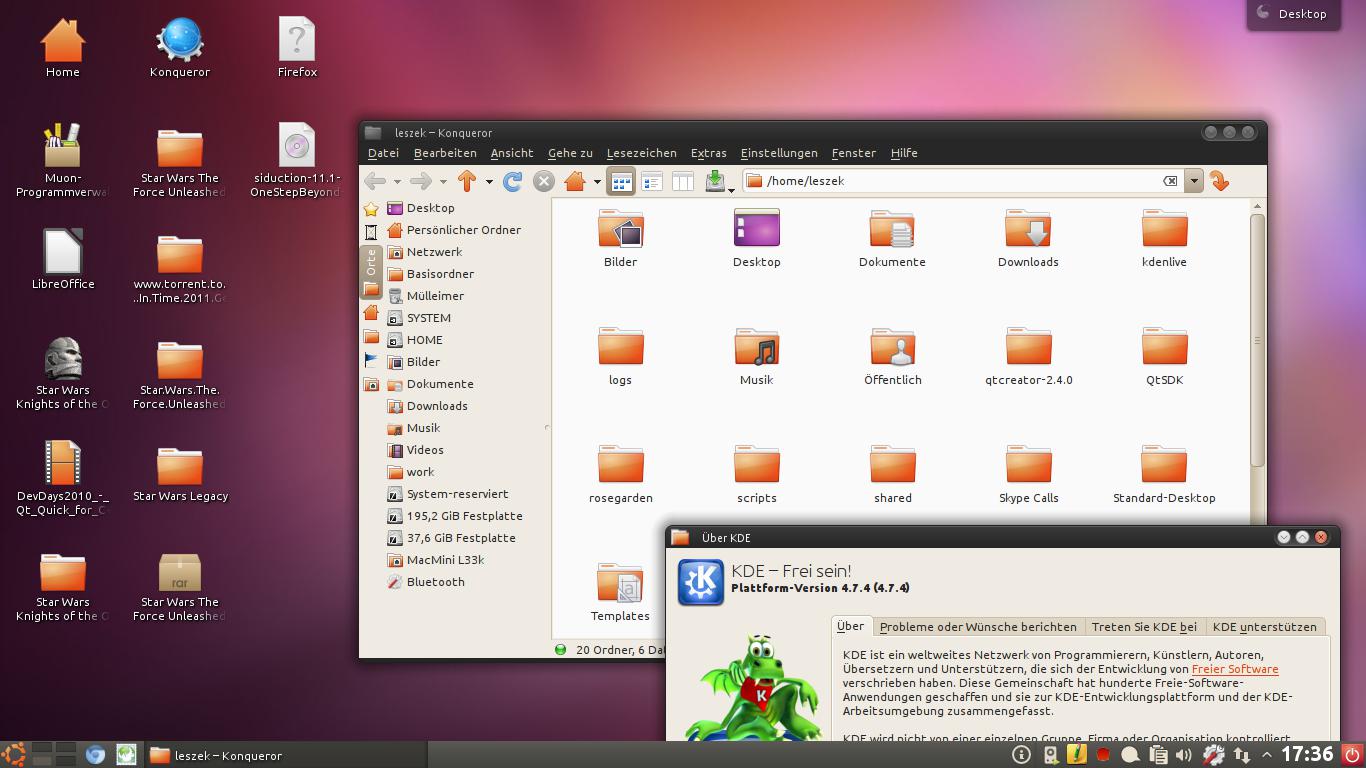Viewport: 1366px width, 768px height.
Task: Open back history dropdown arrow
Action: 397,182
